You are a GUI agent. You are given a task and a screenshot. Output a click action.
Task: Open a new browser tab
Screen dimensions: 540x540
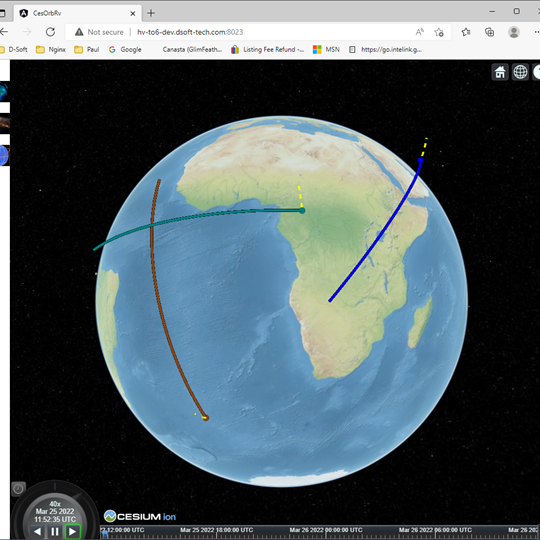151,13
